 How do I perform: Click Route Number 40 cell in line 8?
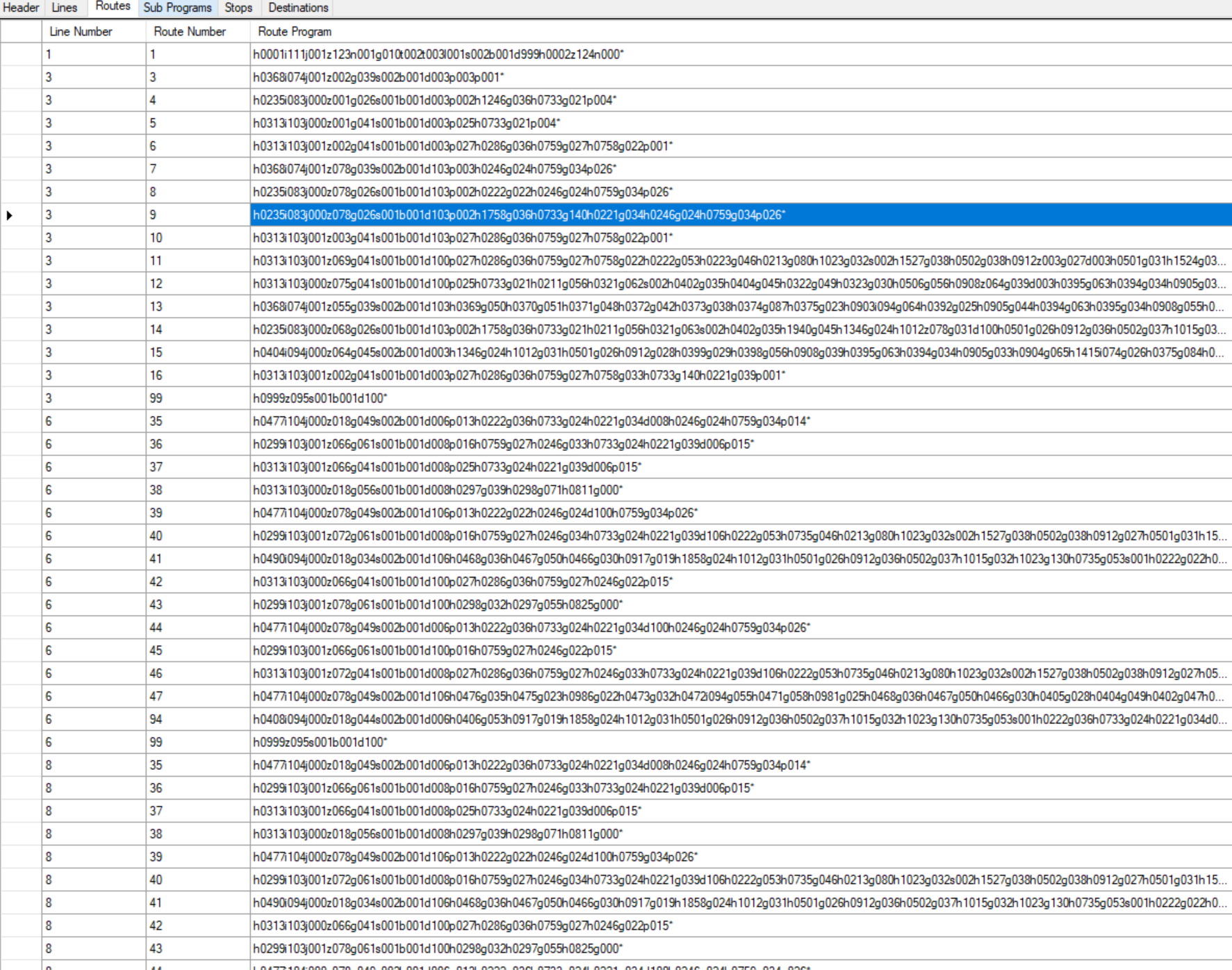click(198, 880)
